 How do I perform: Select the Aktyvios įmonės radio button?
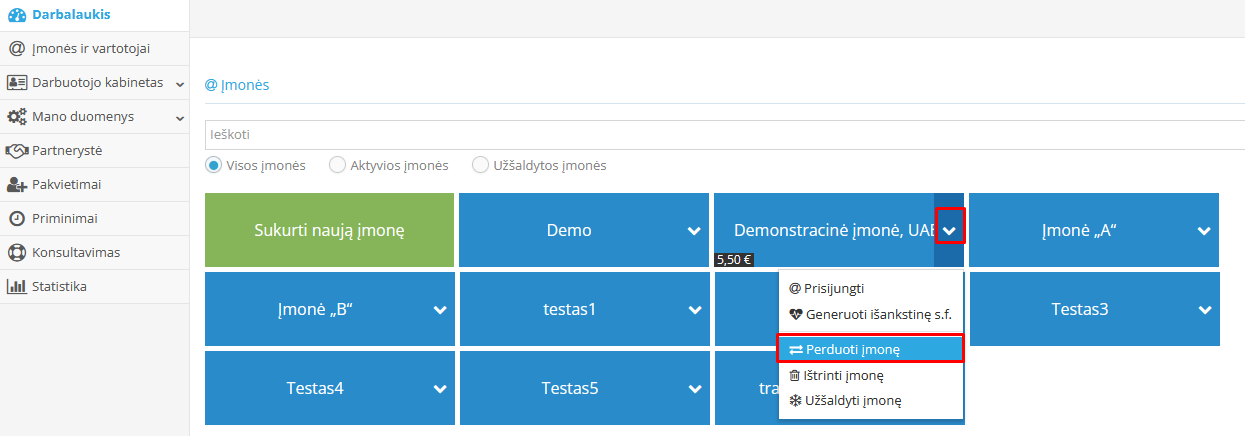point(337,165)
